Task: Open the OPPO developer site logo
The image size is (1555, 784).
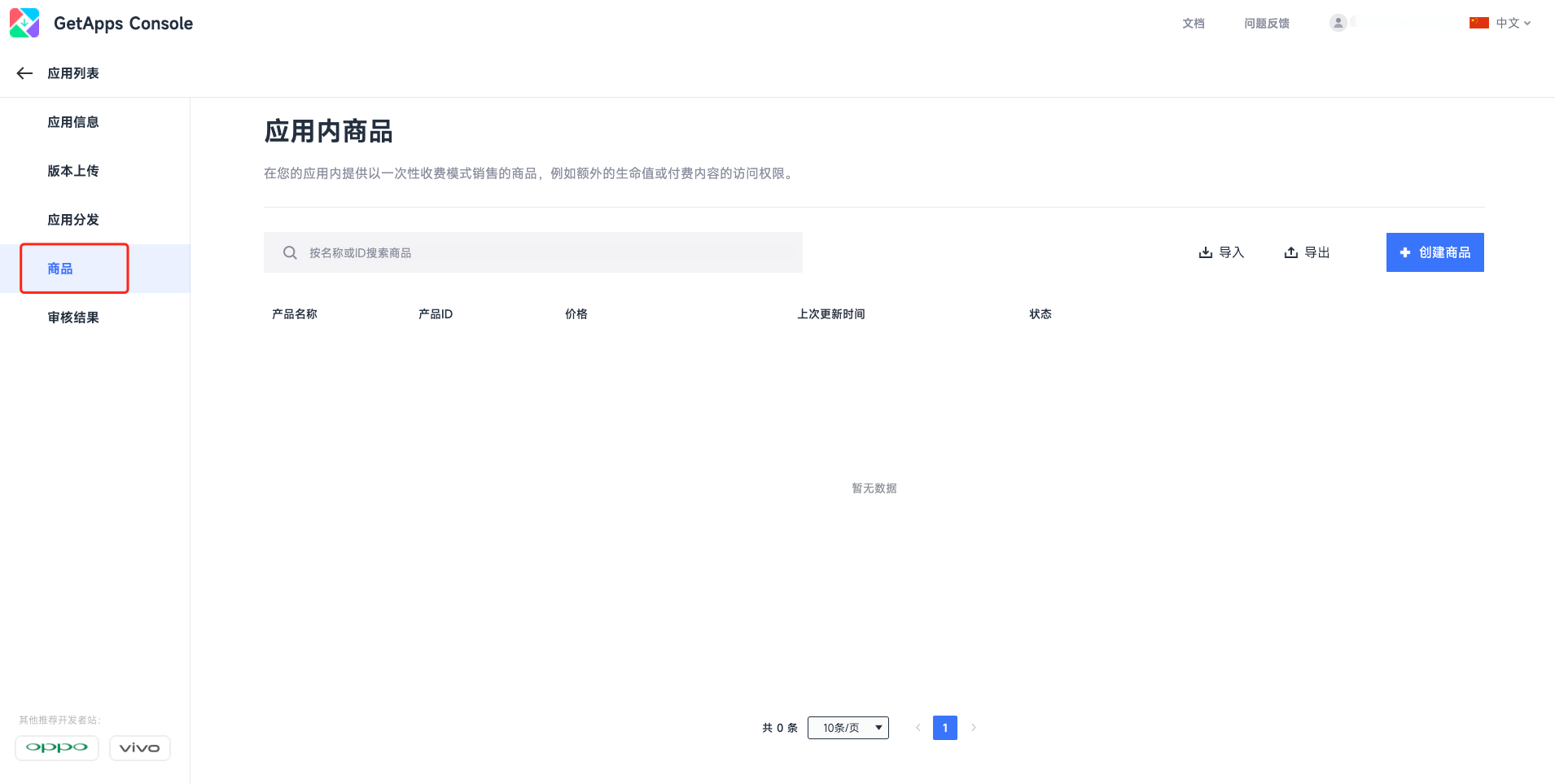Action: (57, 747)
